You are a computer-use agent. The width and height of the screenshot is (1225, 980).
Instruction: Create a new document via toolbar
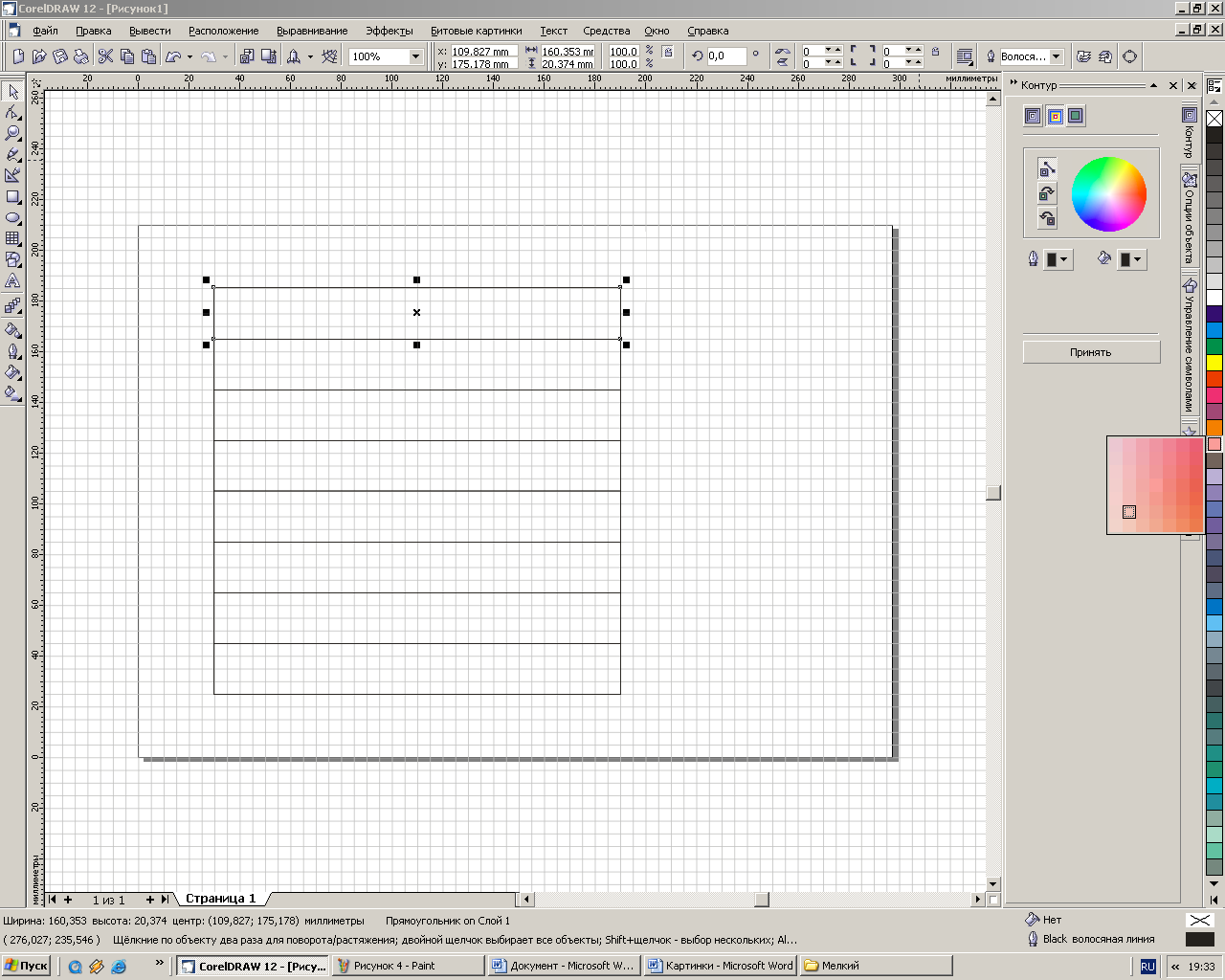point(17,56)
